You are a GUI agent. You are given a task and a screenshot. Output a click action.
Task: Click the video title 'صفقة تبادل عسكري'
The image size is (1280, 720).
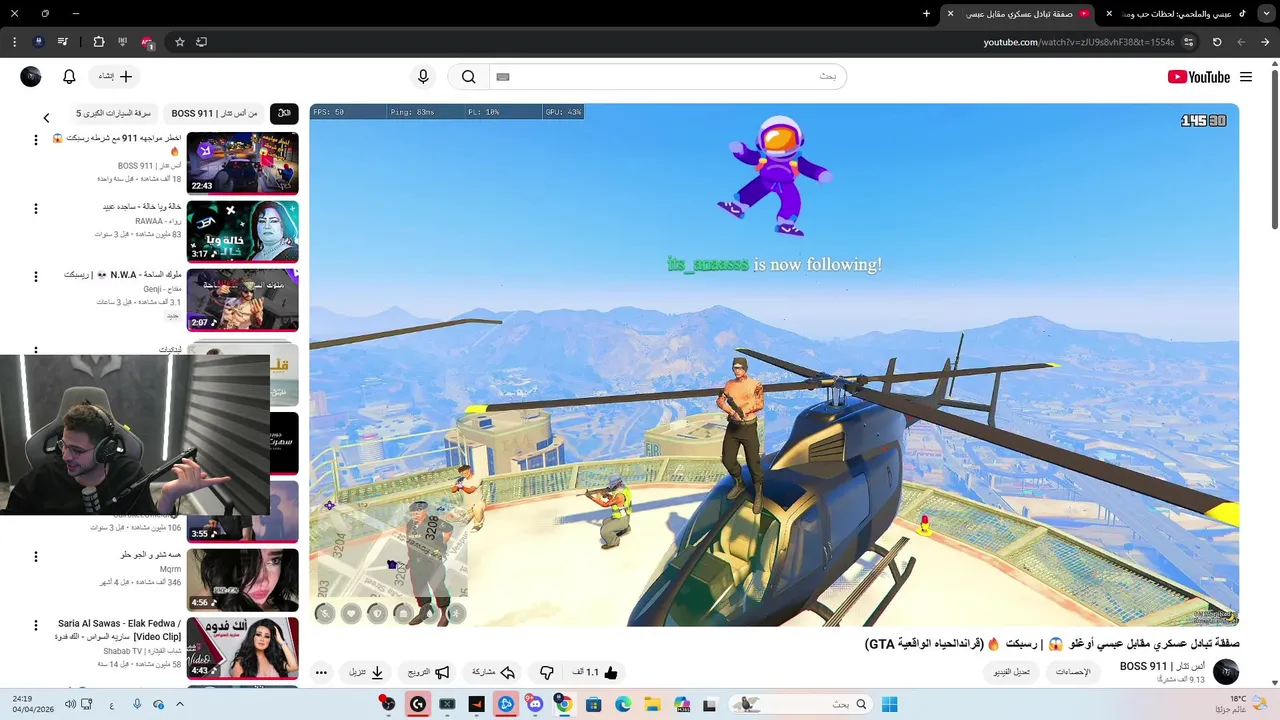(x=1052, y=644)
